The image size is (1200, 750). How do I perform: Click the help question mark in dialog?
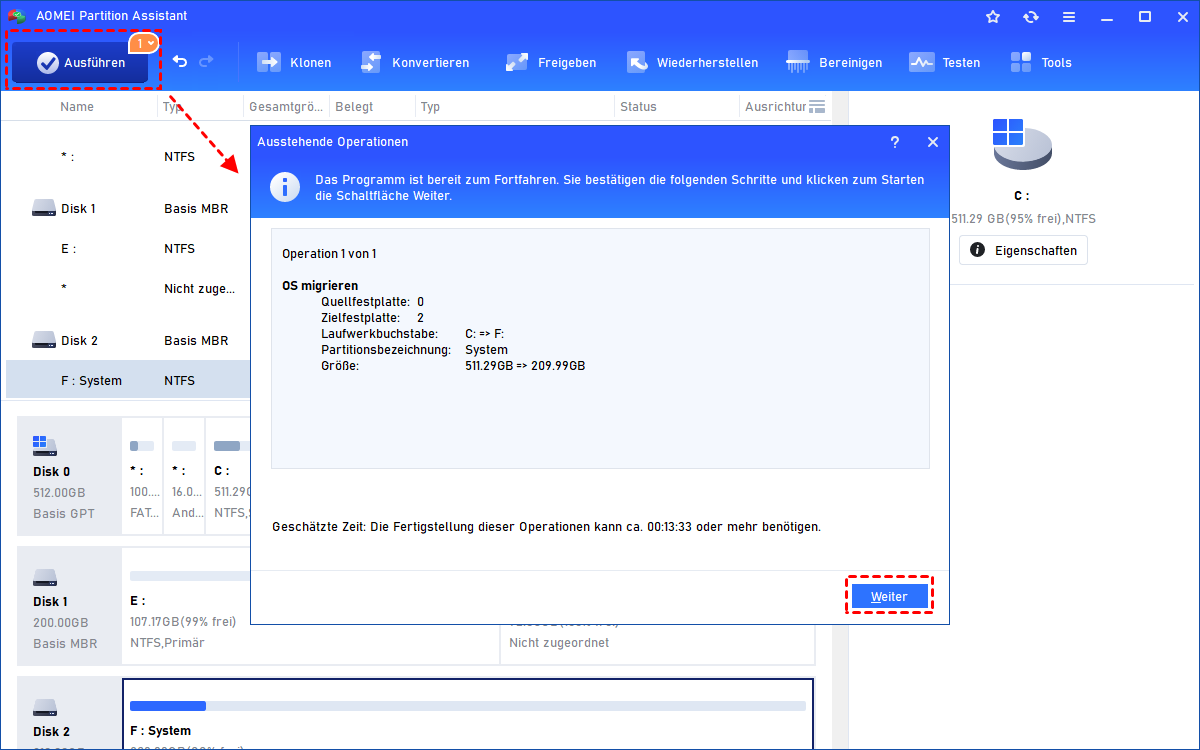click(x=895, y=142)
